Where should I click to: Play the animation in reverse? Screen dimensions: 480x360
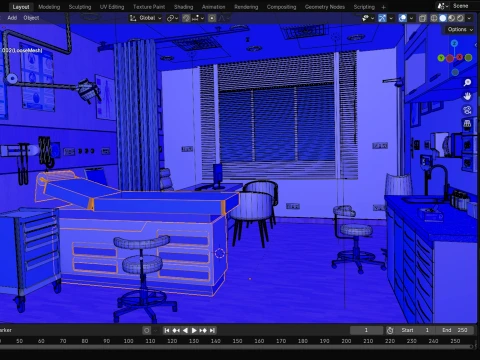[x=185, y=330]
